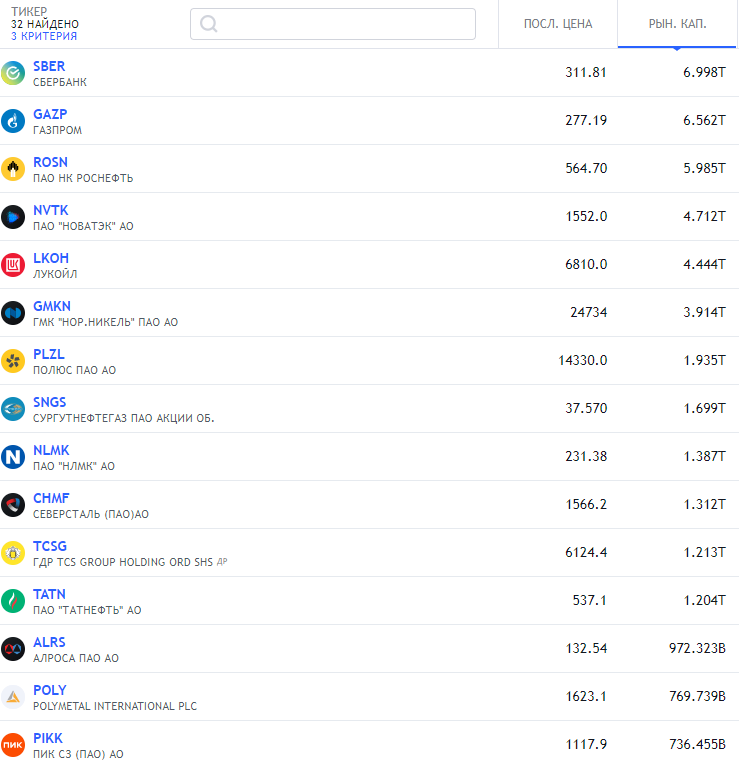Click the Tatneft TATN logo icon
The image size is (739, 767).
tap(13, 601)
